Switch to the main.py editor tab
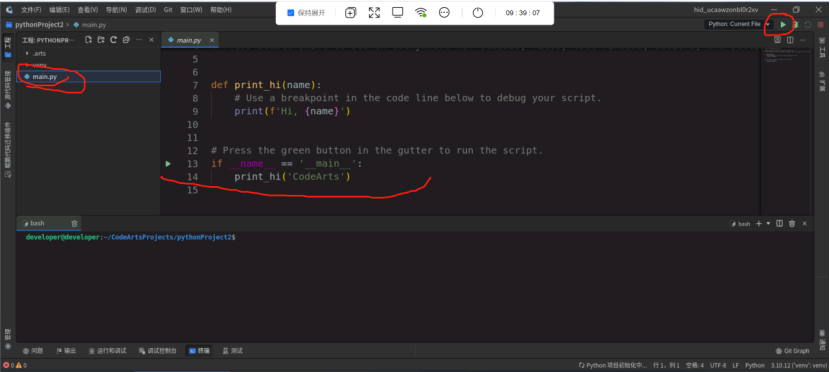Image resolution: width=830 pixels, height=372 pixels. 190,40
